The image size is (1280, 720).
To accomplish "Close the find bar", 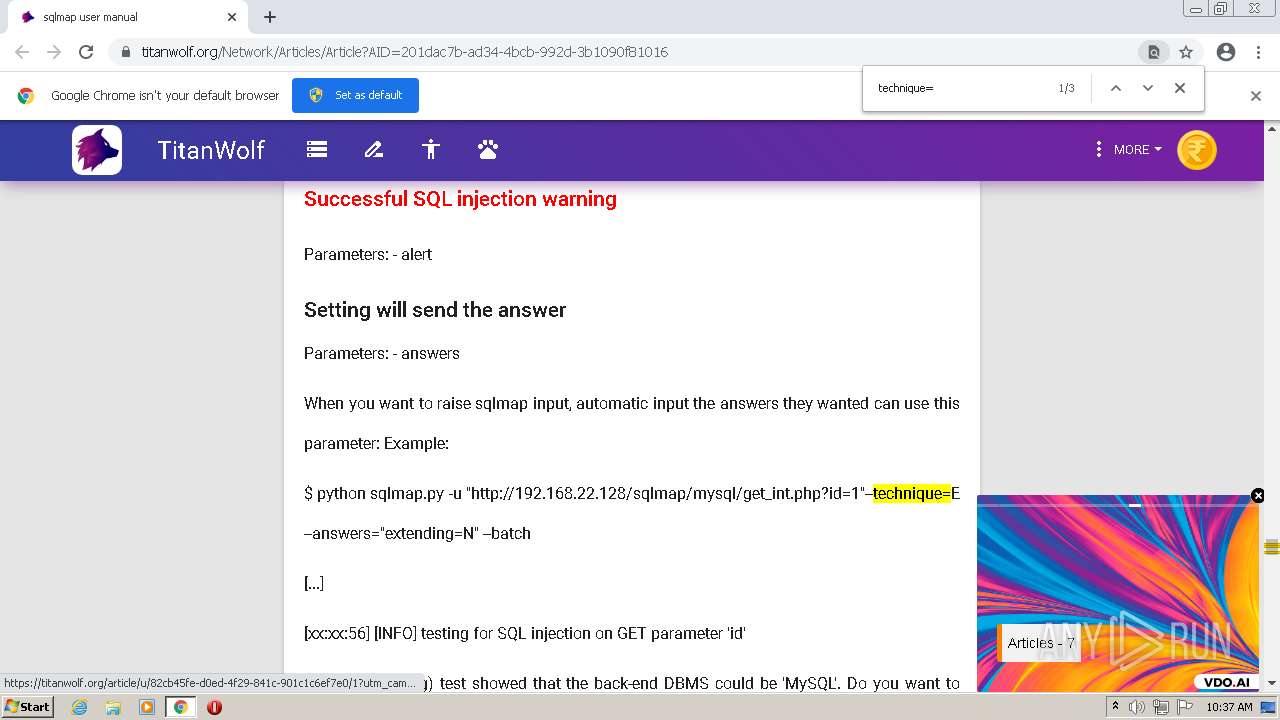I will 1180,88.
